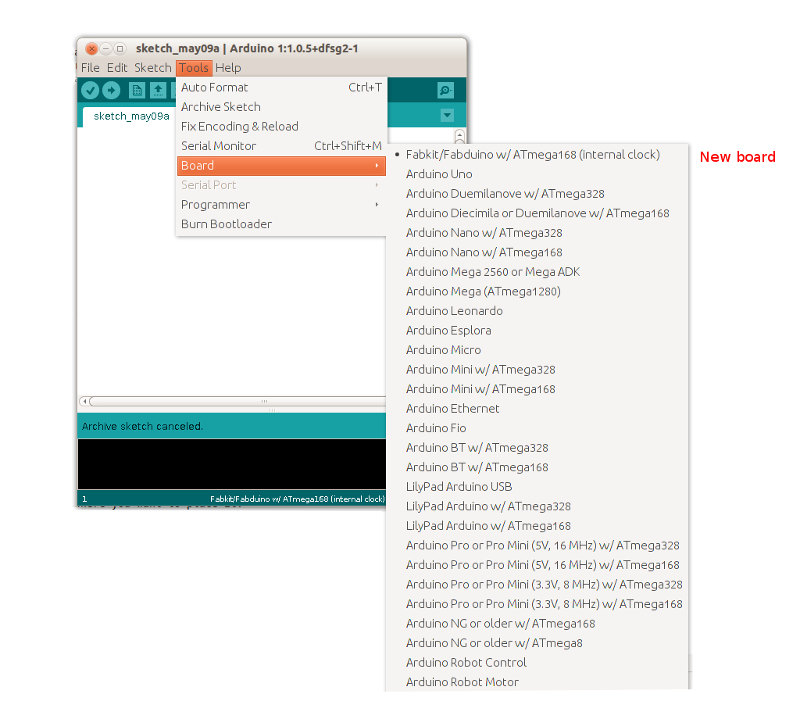Select Pro Mini 5V 16 MHz ATmega168

(537, 565)
